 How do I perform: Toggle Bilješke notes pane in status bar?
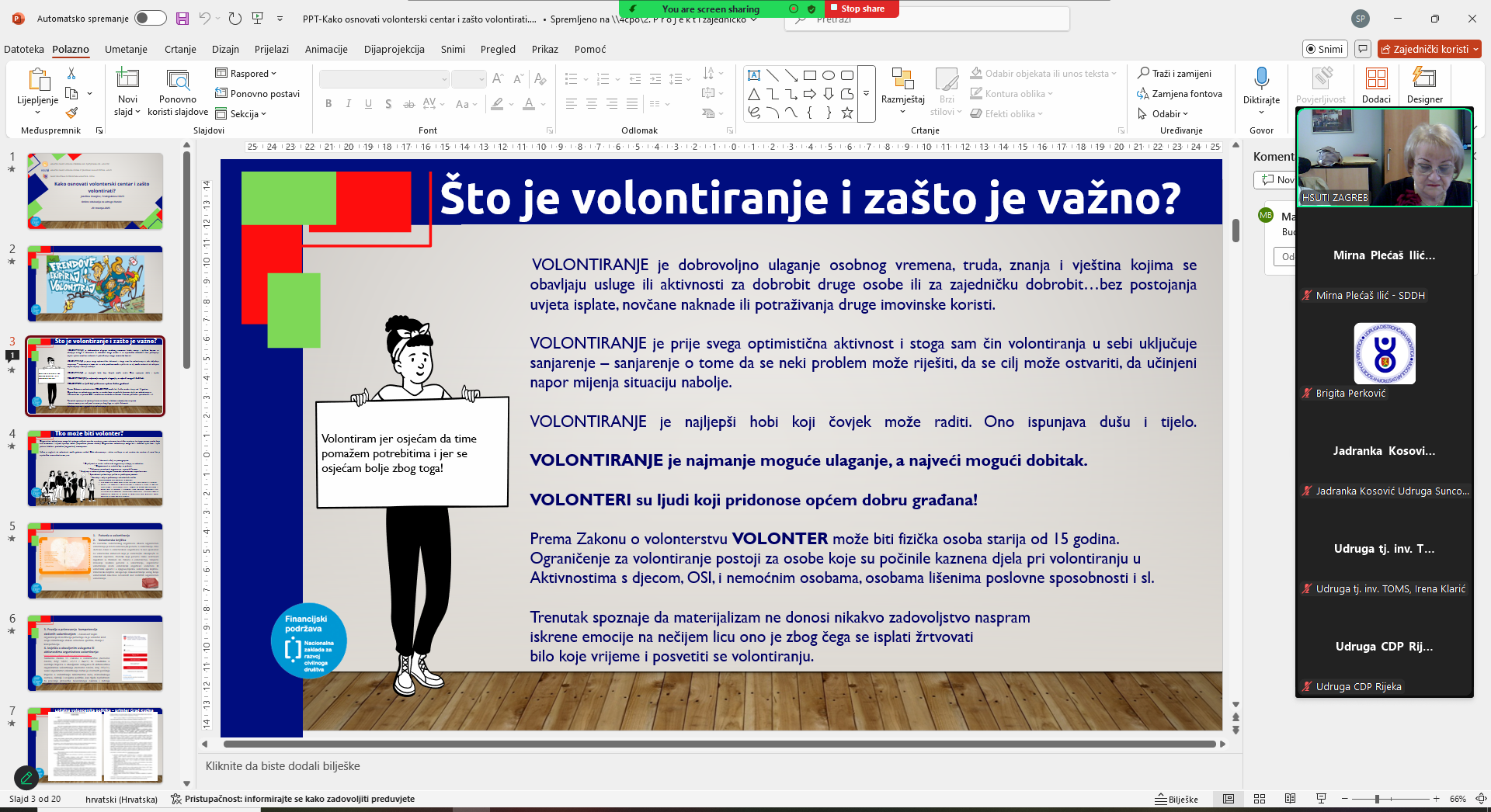pyautogui.click(x=1176, y=799)
